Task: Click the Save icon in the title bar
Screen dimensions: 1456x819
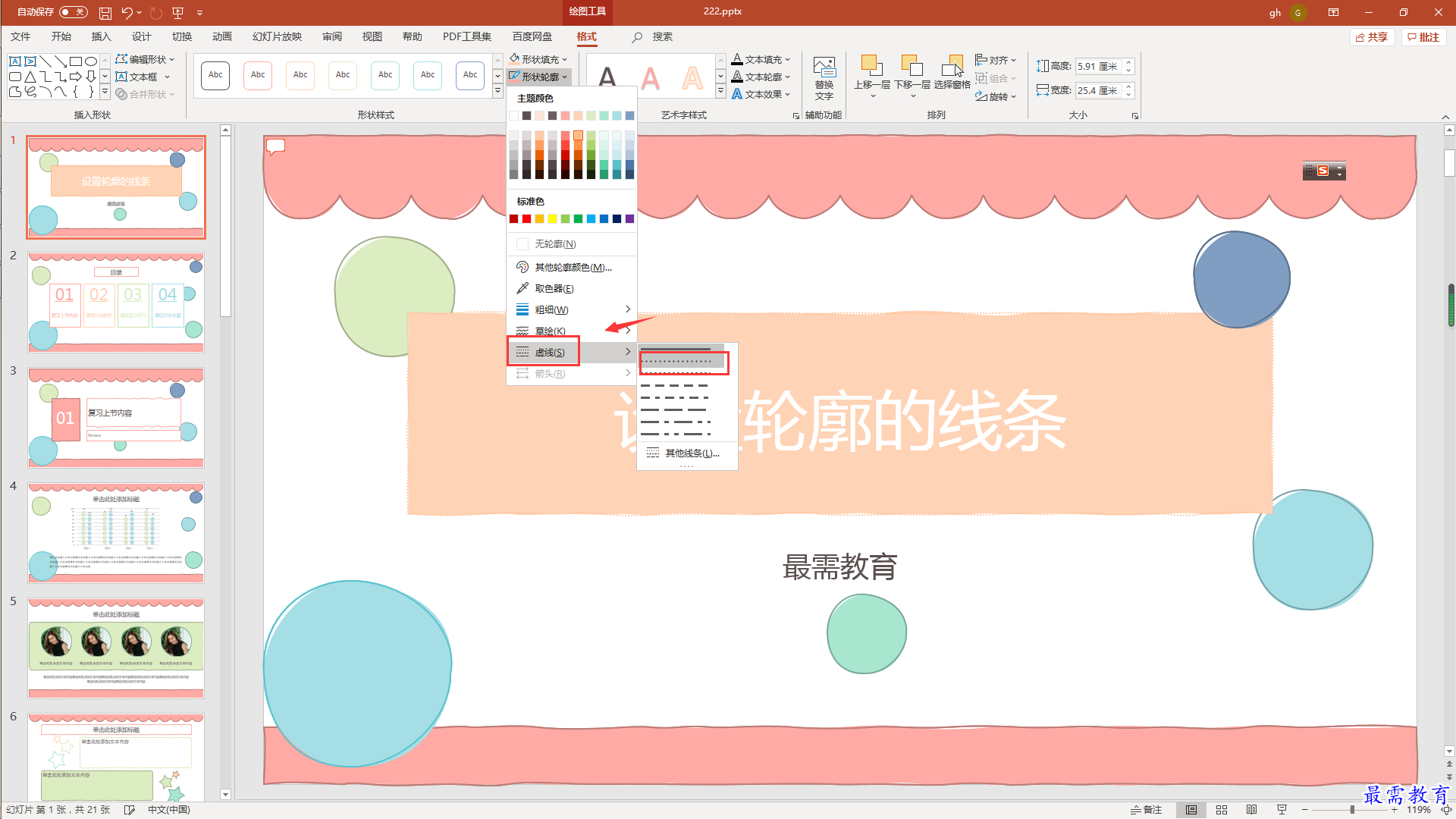Action: coord(105,13)
